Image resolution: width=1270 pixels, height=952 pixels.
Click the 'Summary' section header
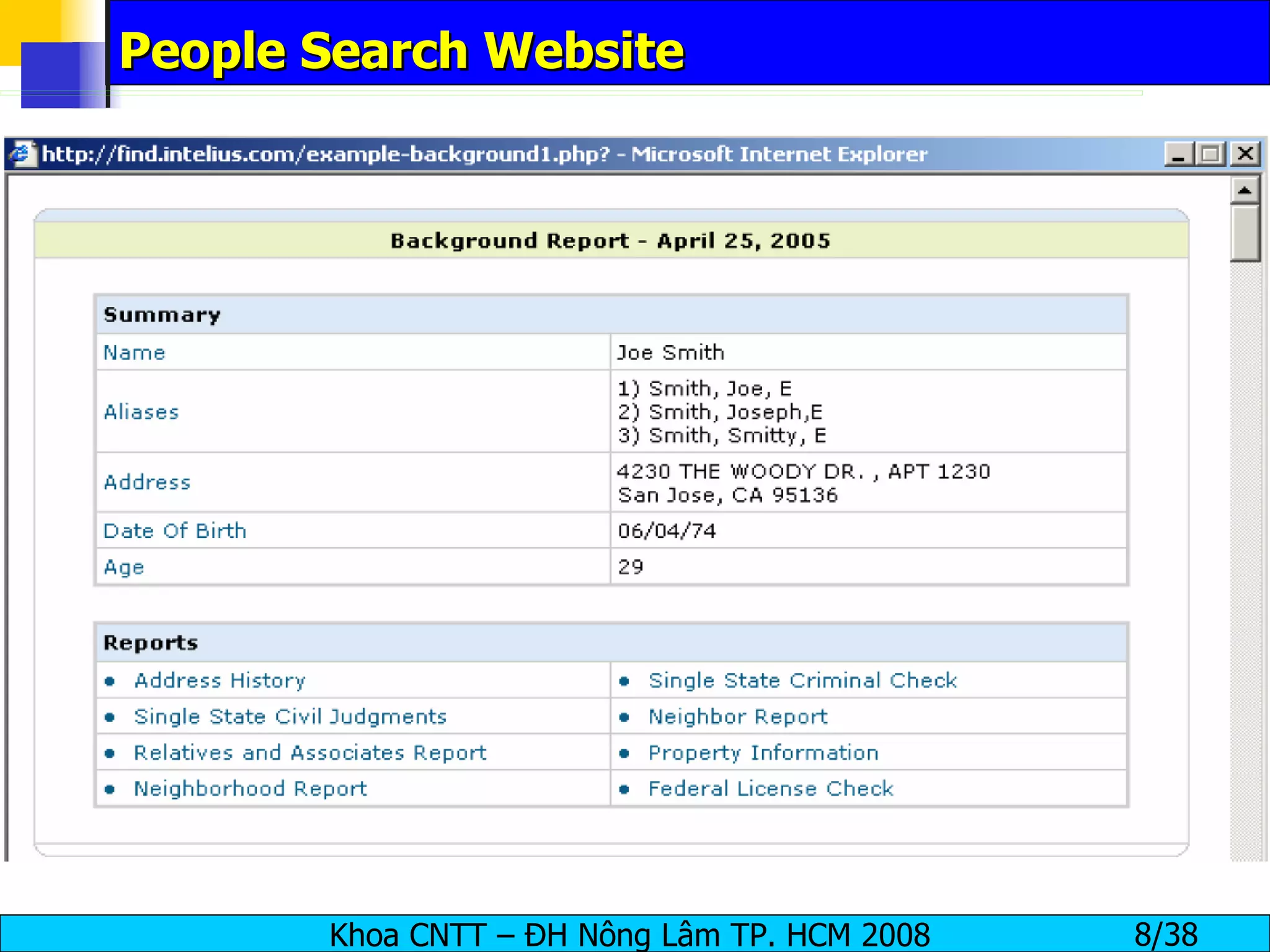pyautogui.click(x=162, y=315)
